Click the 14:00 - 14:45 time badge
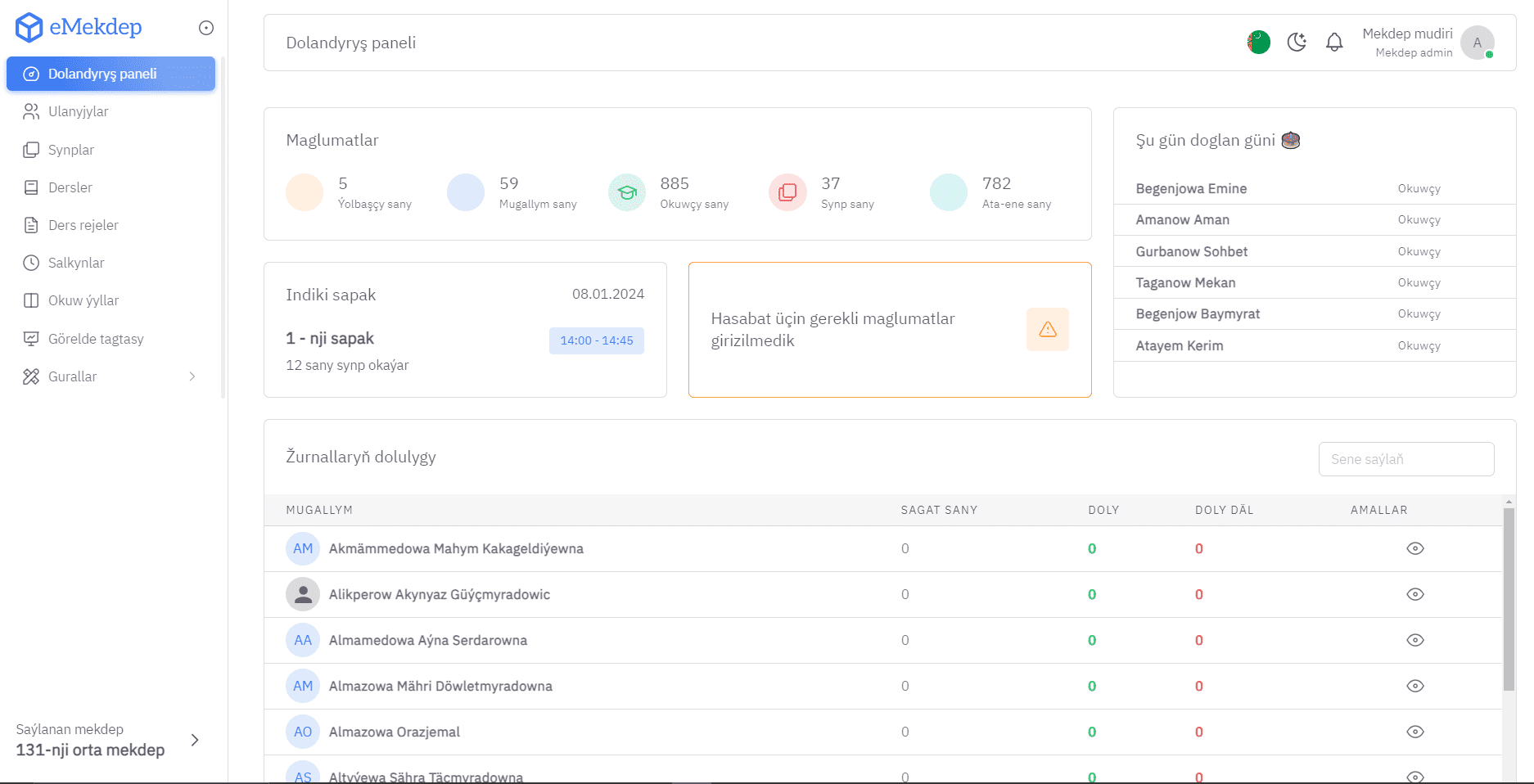 (x=596, y=340)
